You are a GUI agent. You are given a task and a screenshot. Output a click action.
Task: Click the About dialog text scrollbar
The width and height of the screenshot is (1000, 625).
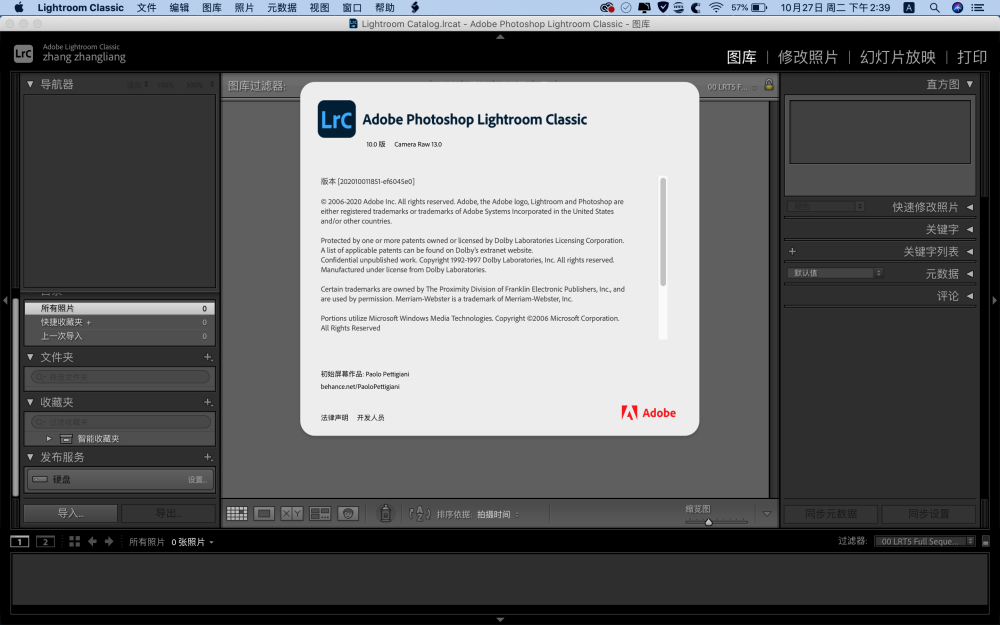(x=663, y=232)
